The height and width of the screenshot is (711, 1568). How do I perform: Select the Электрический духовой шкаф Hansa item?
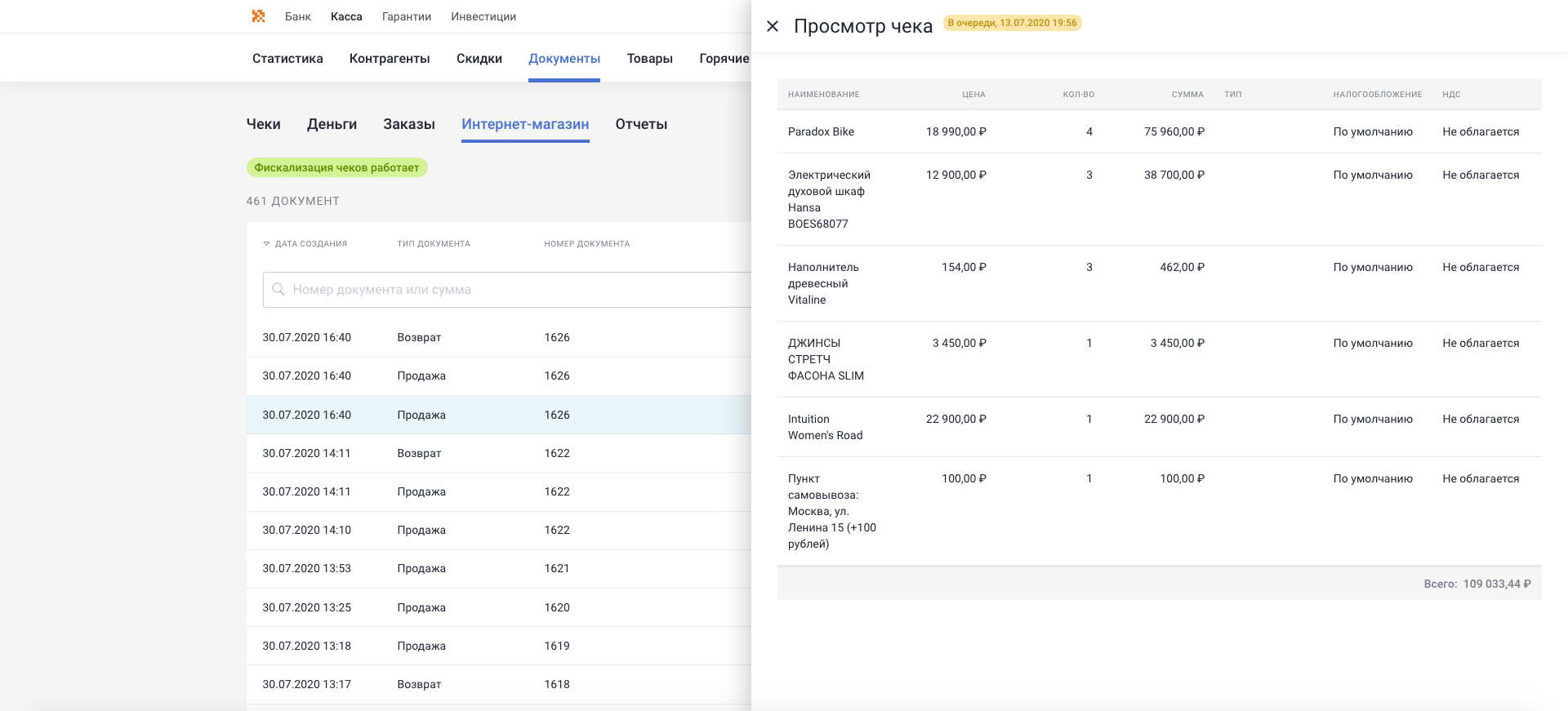pos(829,200)
